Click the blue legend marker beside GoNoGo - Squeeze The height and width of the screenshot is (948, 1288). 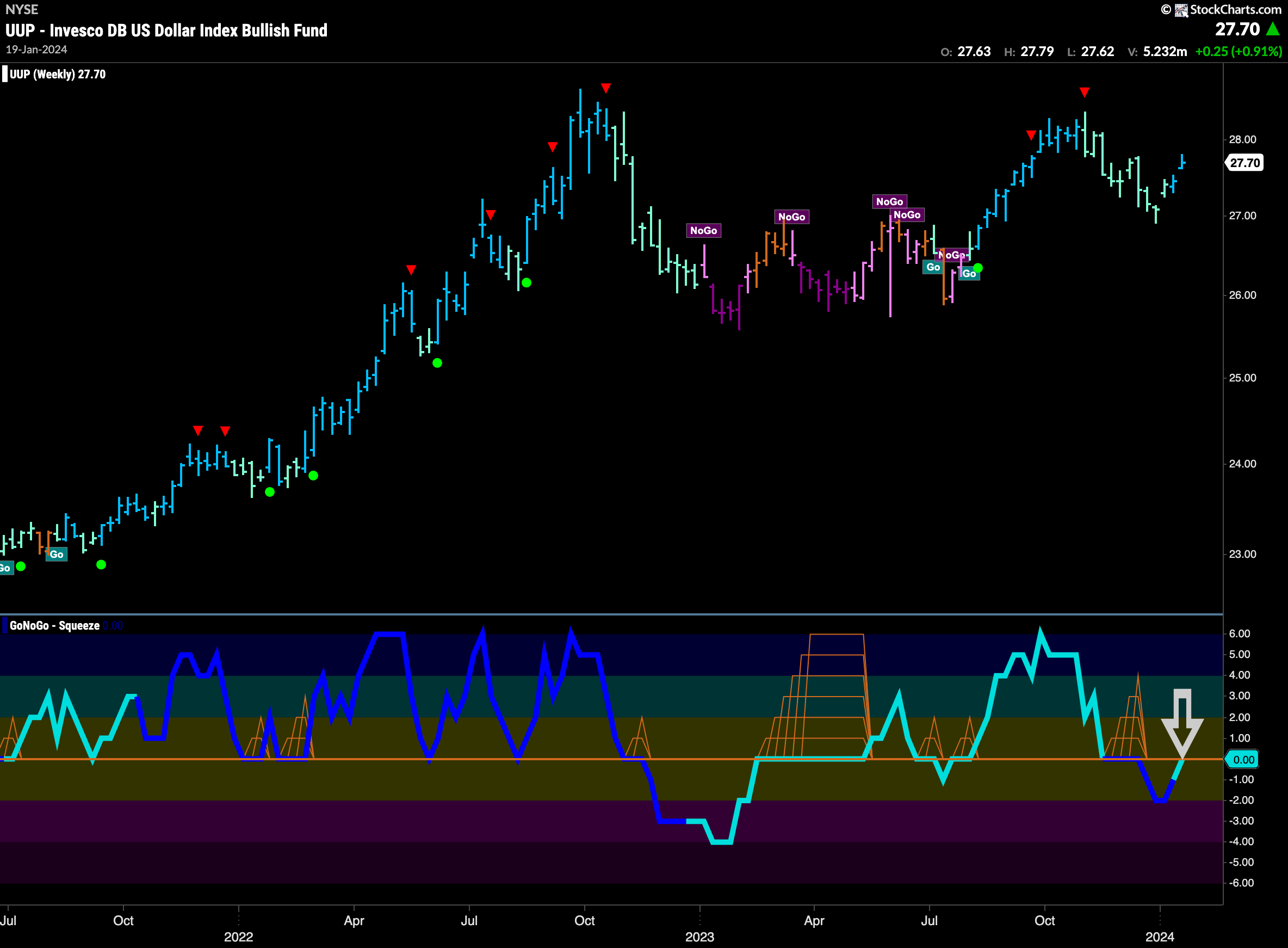[x=4, y=625]
